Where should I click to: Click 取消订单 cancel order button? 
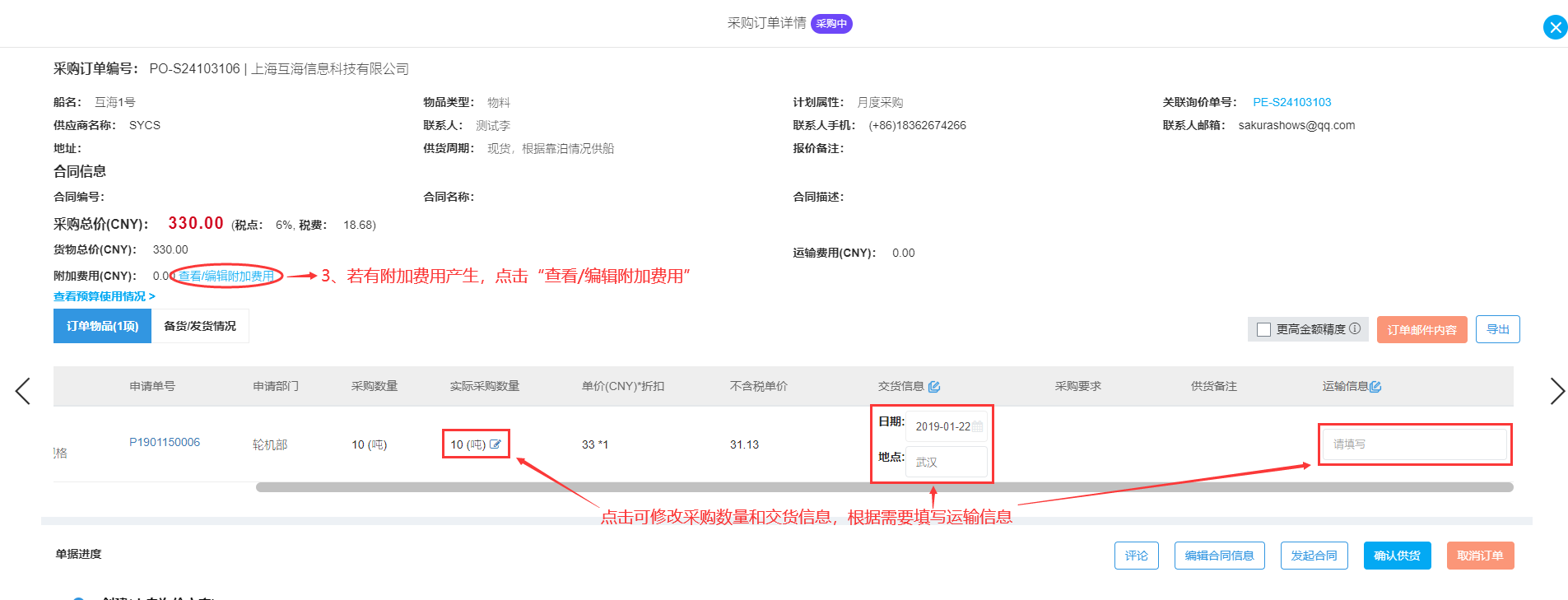[x=1480, y=556]
